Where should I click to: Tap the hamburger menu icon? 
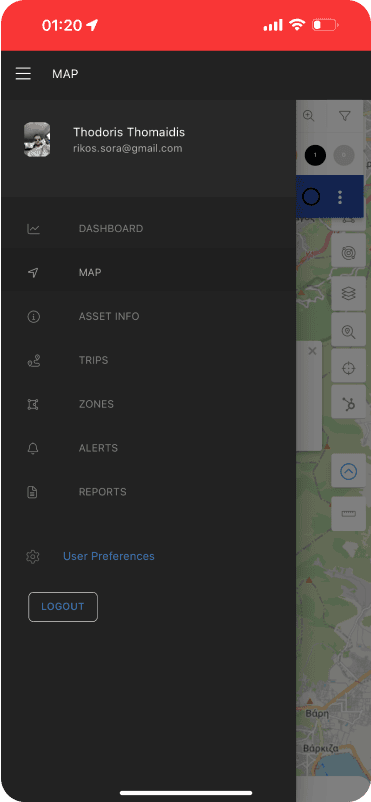click(x=23, y=74)
